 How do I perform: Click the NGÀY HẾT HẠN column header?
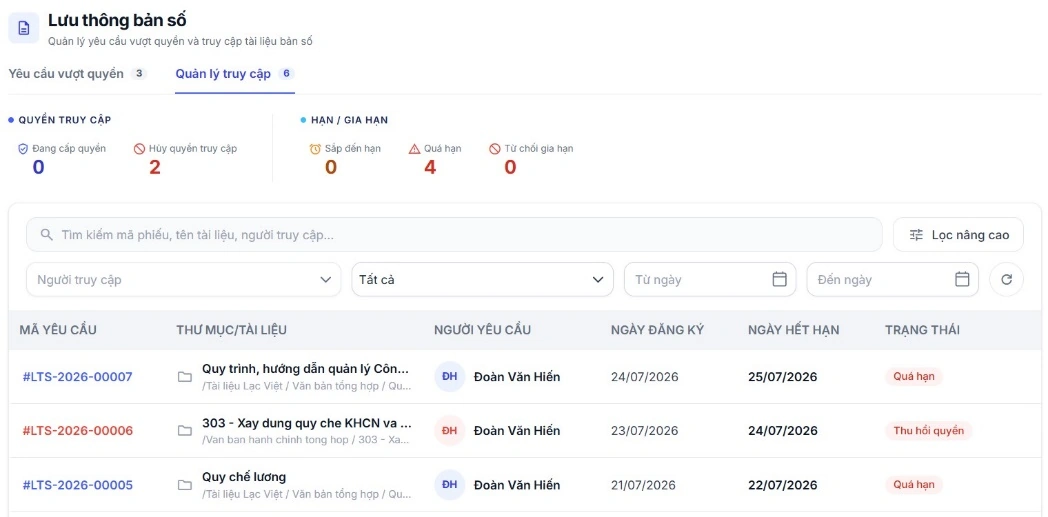click(793, 330)
